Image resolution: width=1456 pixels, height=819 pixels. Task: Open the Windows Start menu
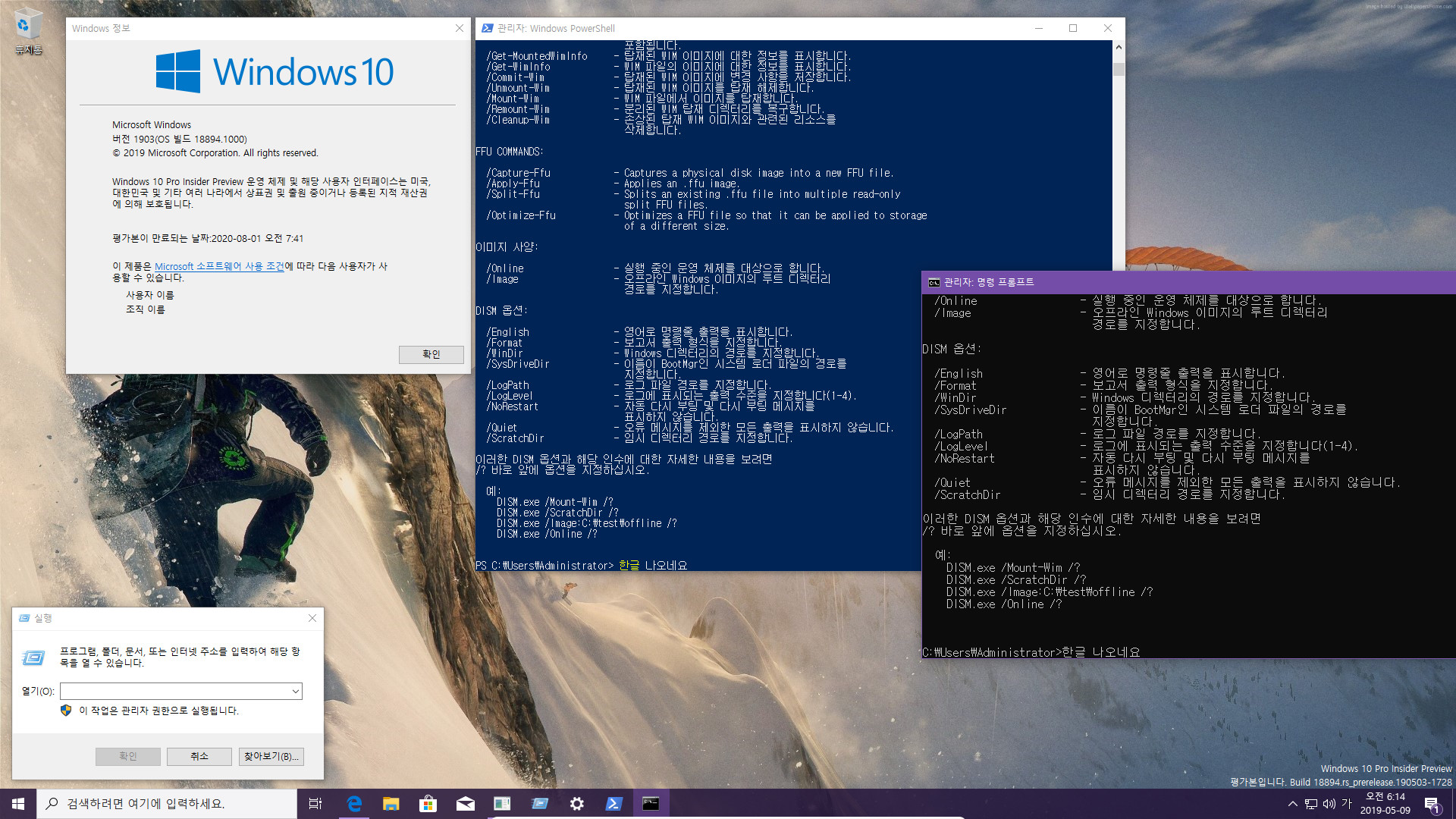18,804
